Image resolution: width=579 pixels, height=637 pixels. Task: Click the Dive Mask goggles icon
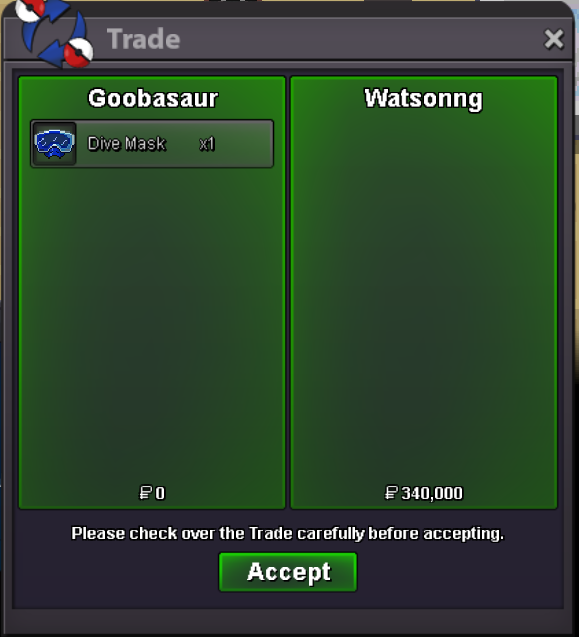point(54,143)
